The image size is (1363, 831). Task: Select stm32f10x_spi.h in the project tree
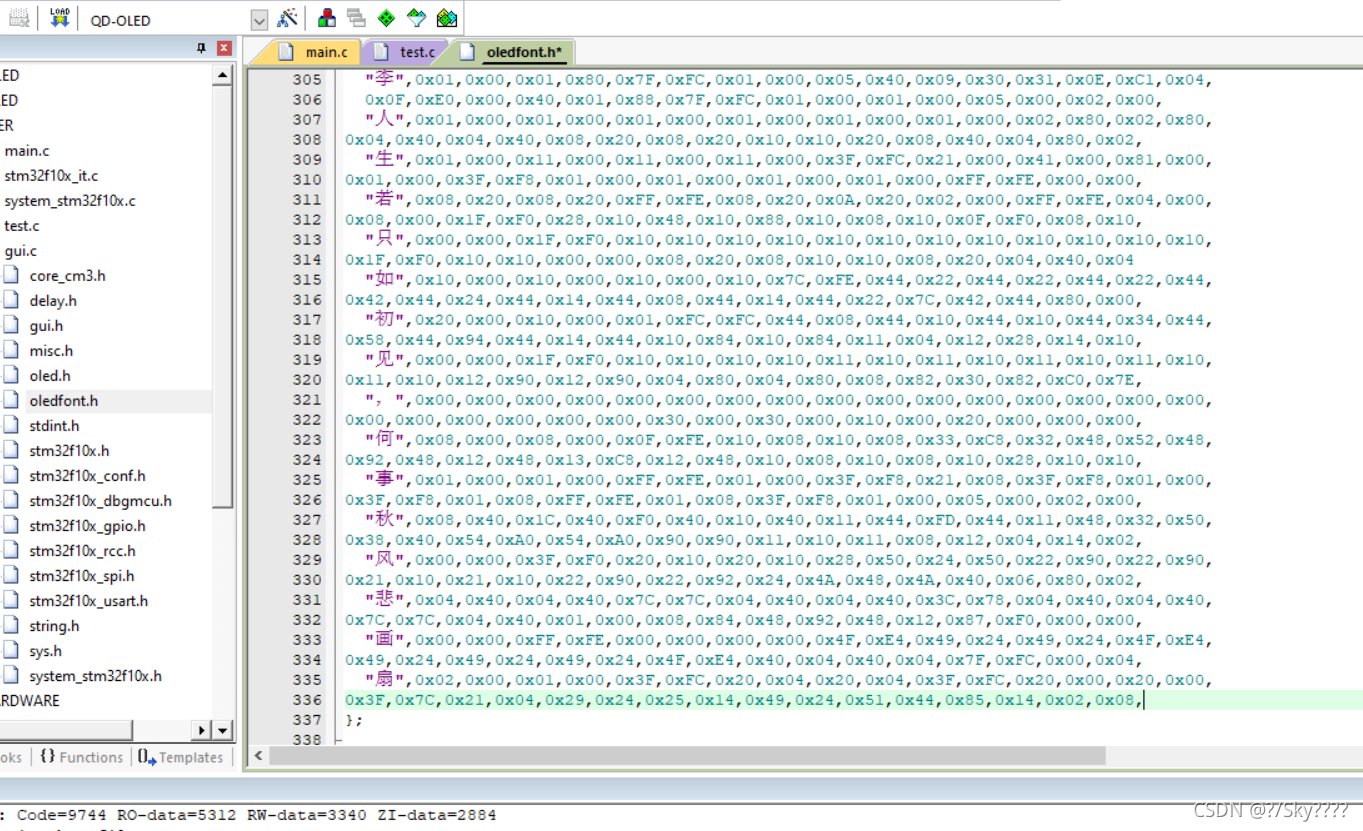[x=82, y=575]
